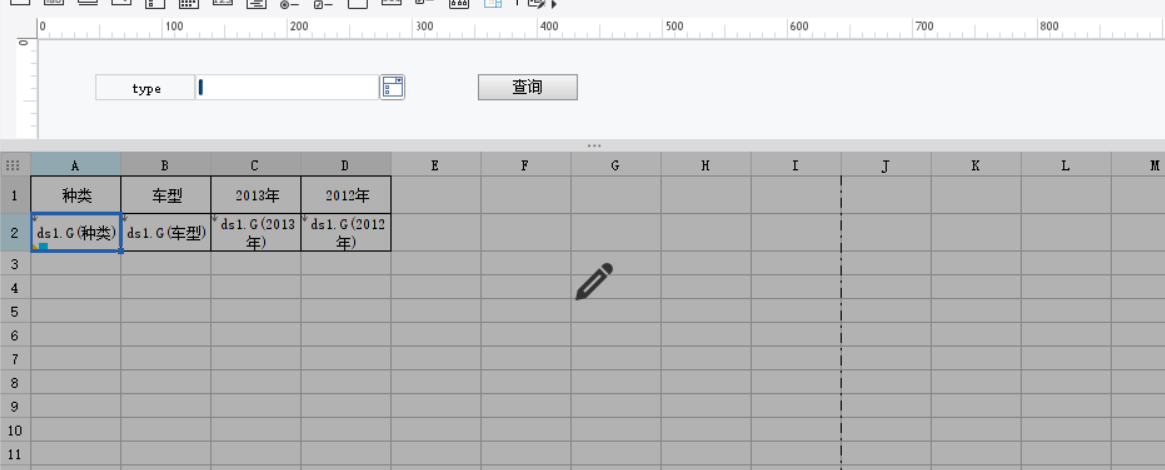The height and width of the screenshot is (470, 1165).
Task: Click the select-all corner of the spreadsheet
Action: pos(14,165)
